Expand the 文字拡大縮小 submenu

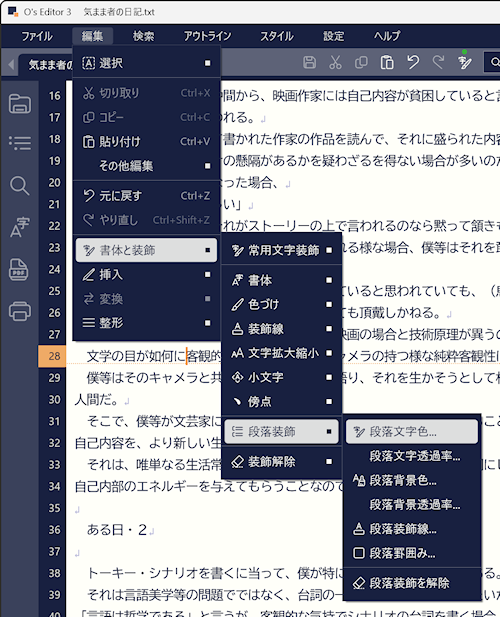point(281,353)
